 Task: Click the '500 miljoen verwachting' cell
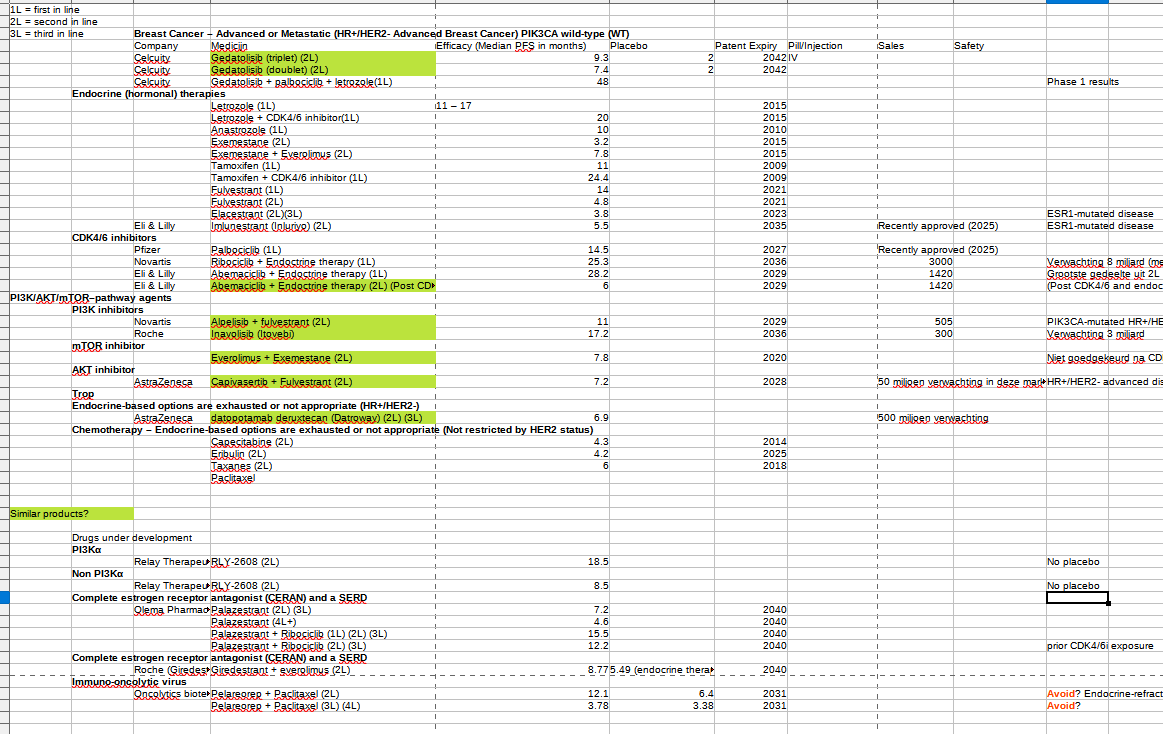[x=933, y=418]
